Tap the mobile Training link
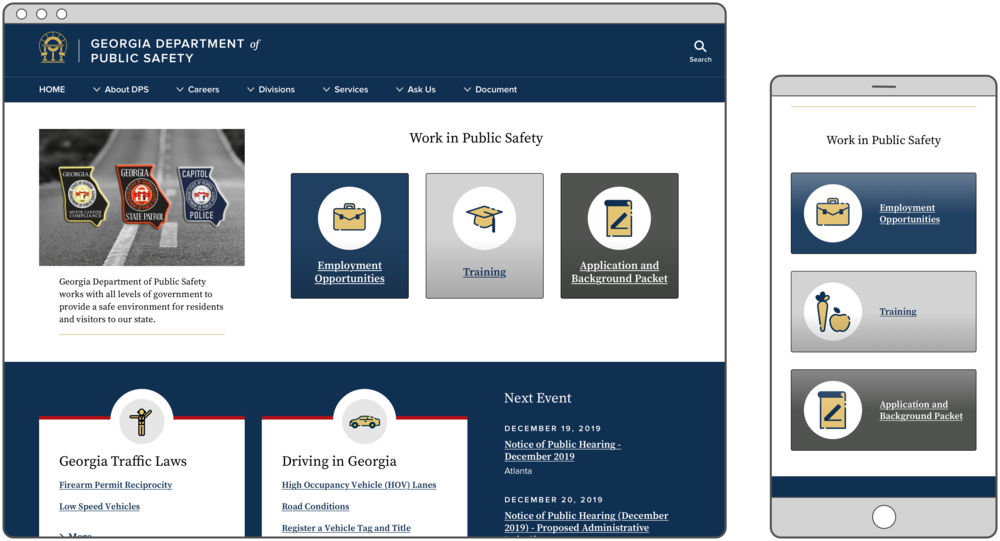 [x=898, y=311]
